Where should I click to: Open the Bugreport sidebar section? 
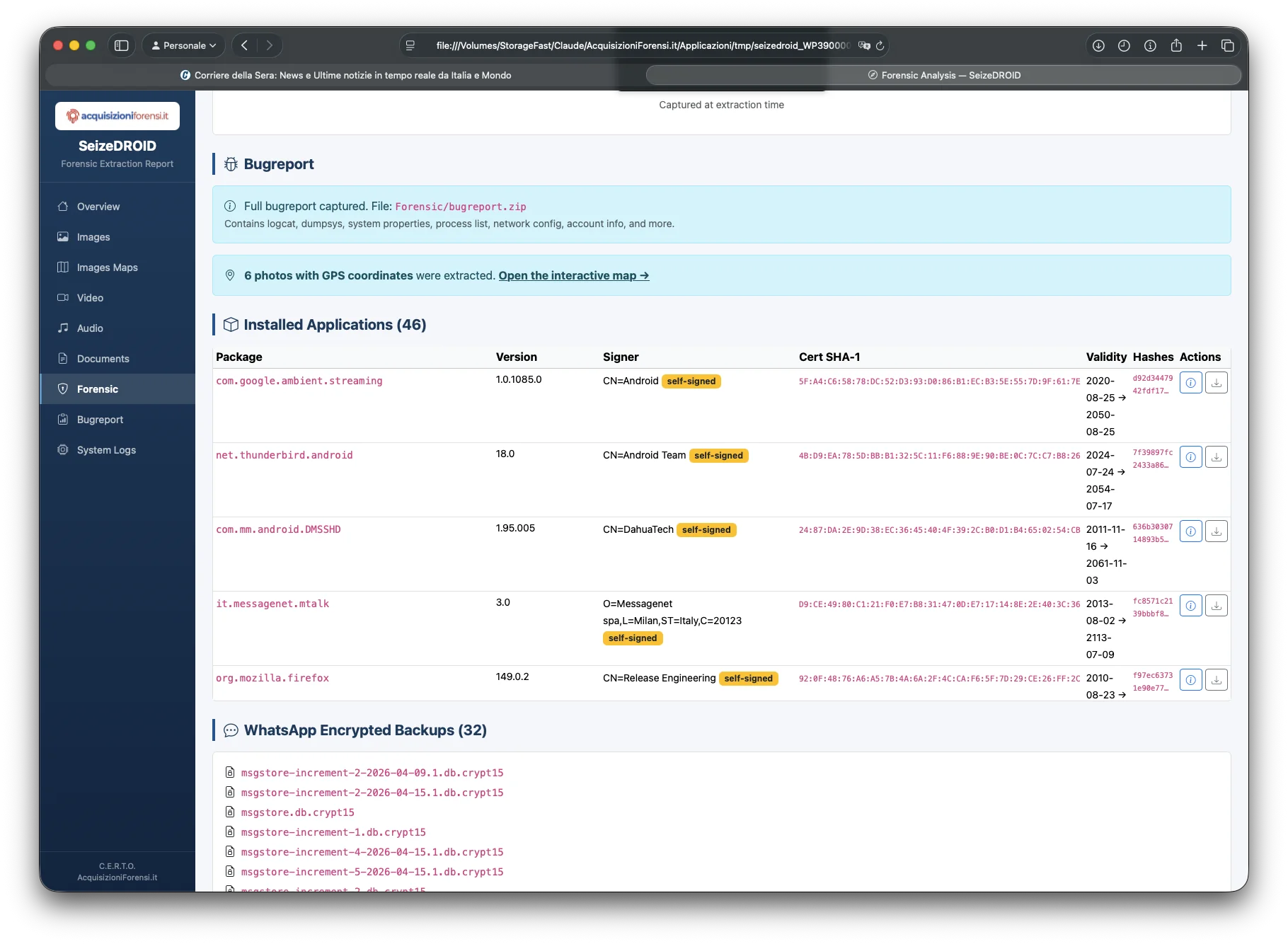(100, 420)
